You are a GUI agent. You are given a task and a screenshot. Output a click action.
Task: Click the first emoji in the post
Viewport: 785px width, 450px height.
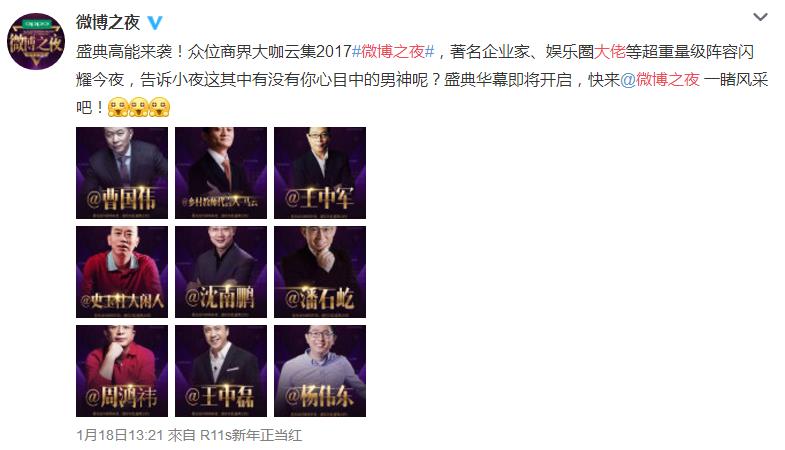pos(118,107)
